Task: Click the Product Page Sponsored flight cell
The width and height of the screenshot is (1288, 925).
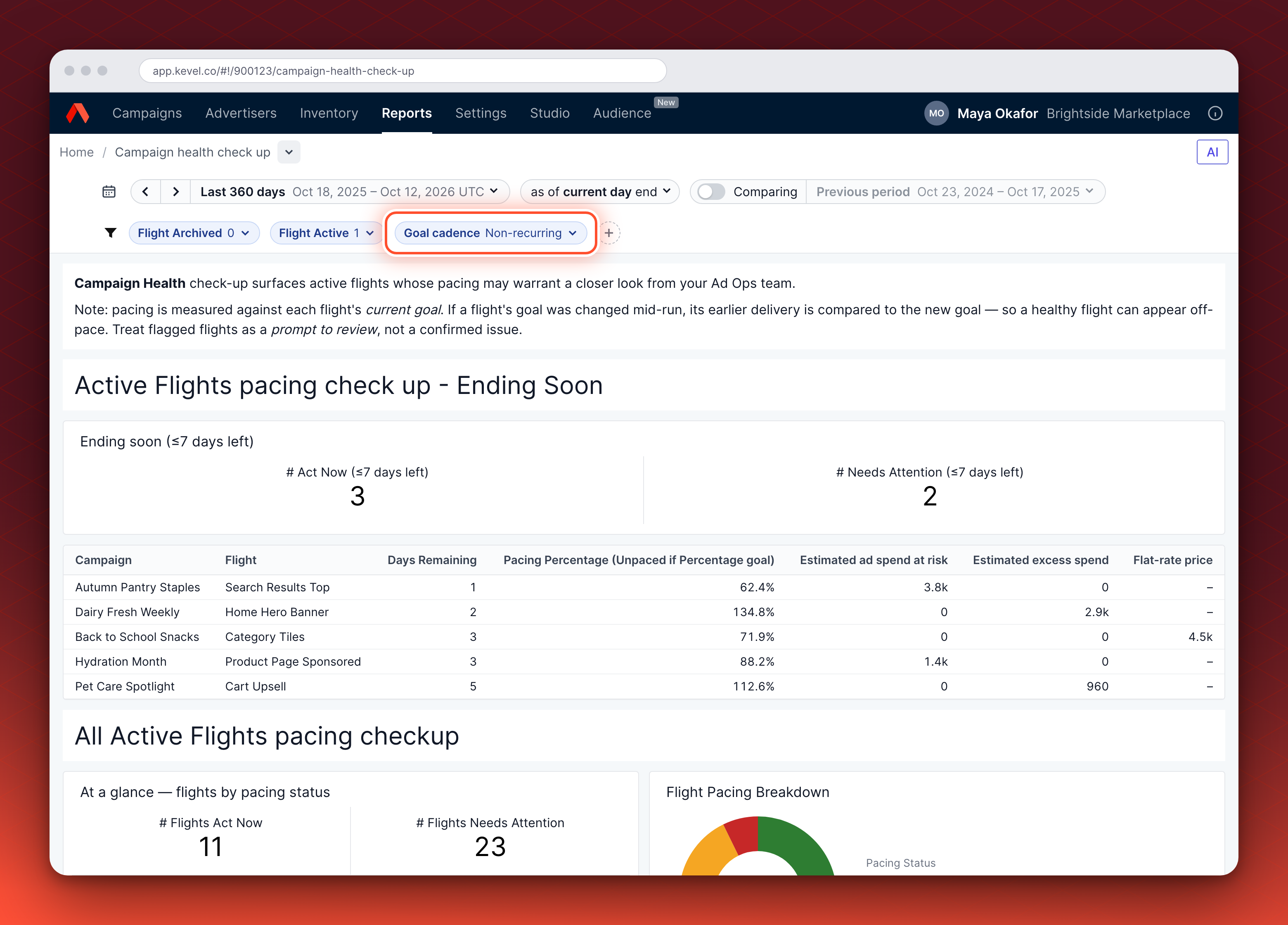Action: [292, 662]
